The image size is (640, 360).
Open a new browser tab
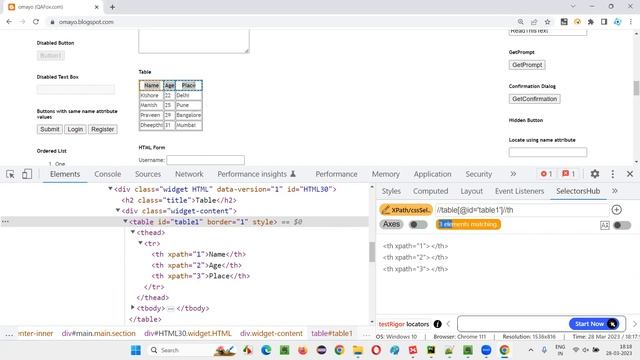[112, 7]
